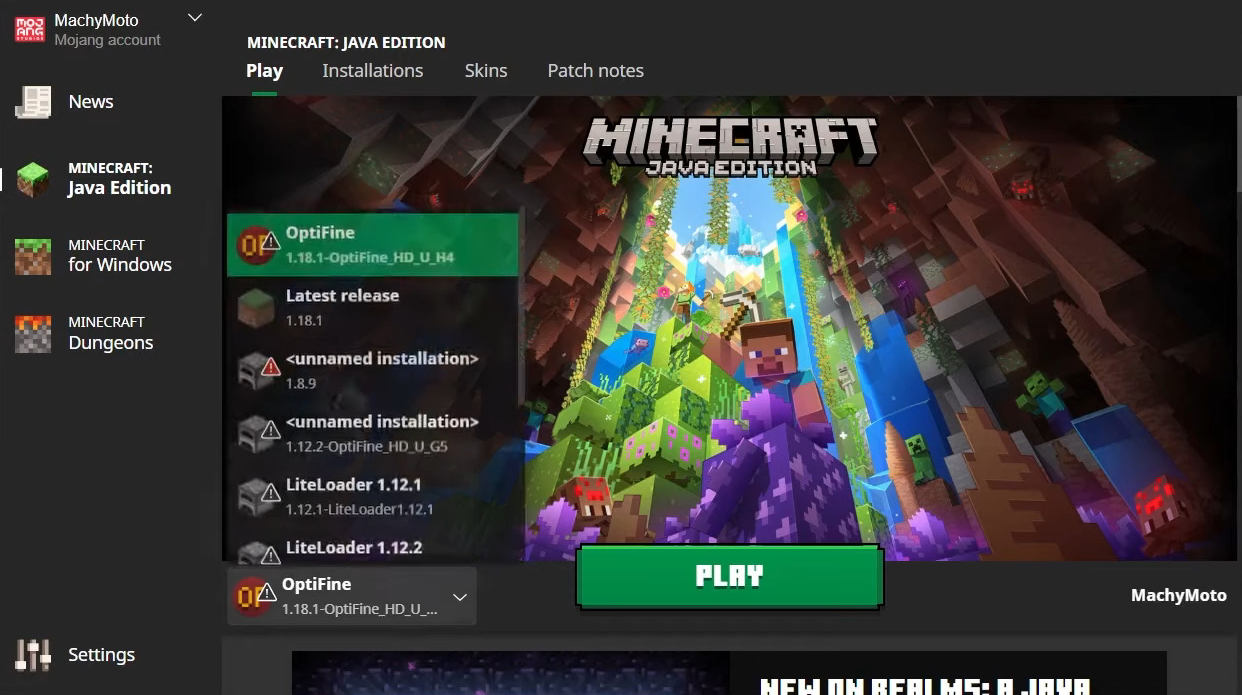The image size is (1242, 695).
Task: Click the Mojang Studios logo icon
Action: [x=29, y=29]
